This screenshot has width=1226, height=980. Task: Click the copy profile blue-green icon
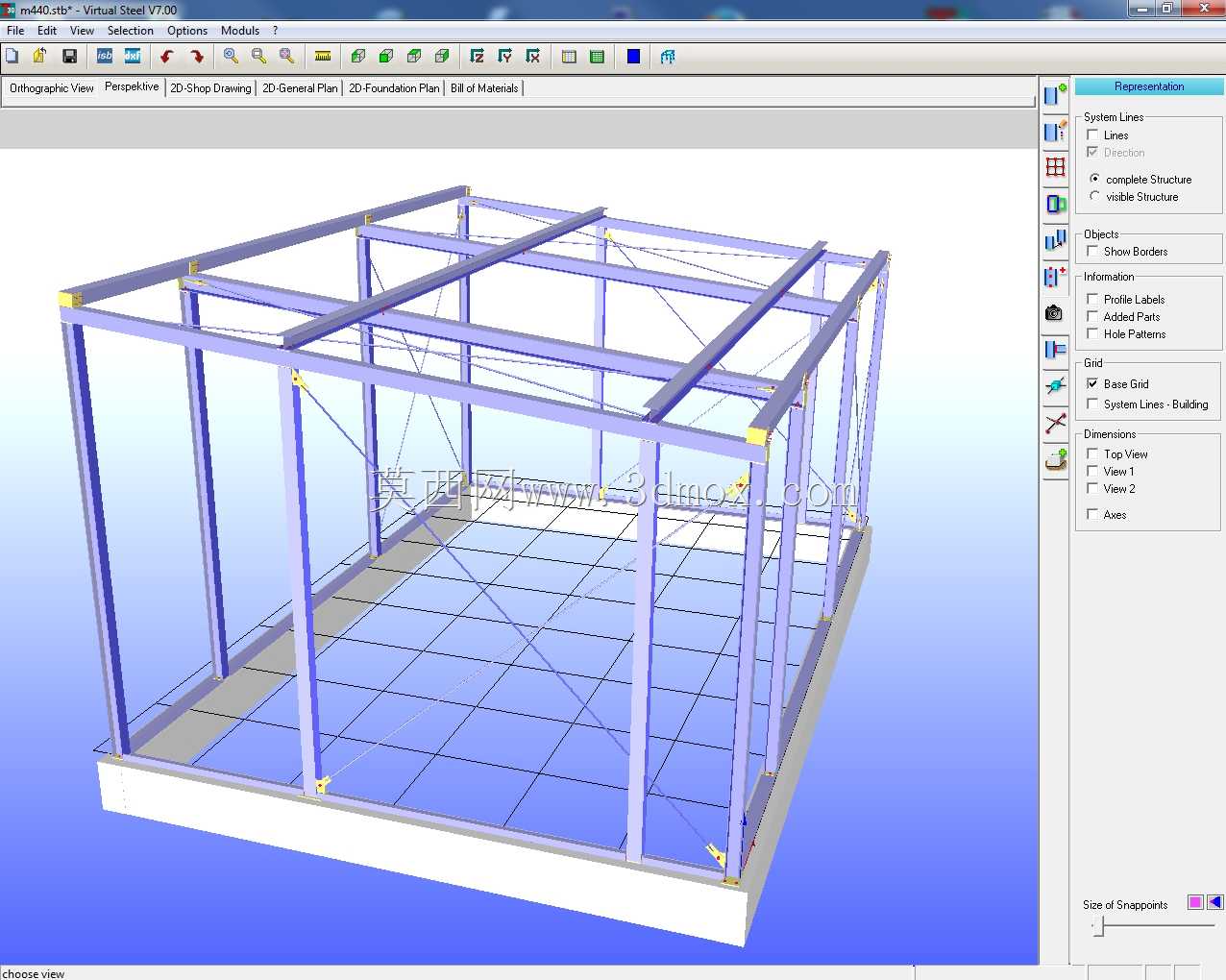tap(1055, 204)
